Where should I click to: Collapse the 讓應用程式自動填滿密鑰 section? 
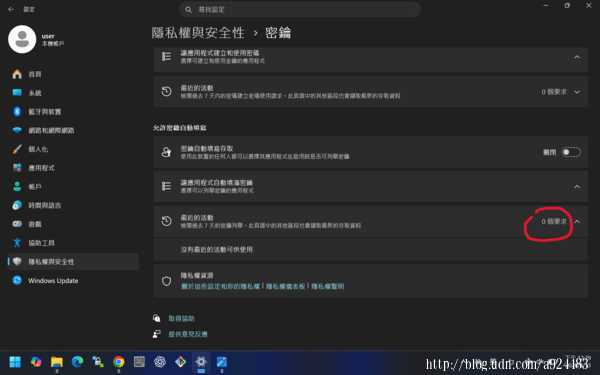(x=577, y=187)
